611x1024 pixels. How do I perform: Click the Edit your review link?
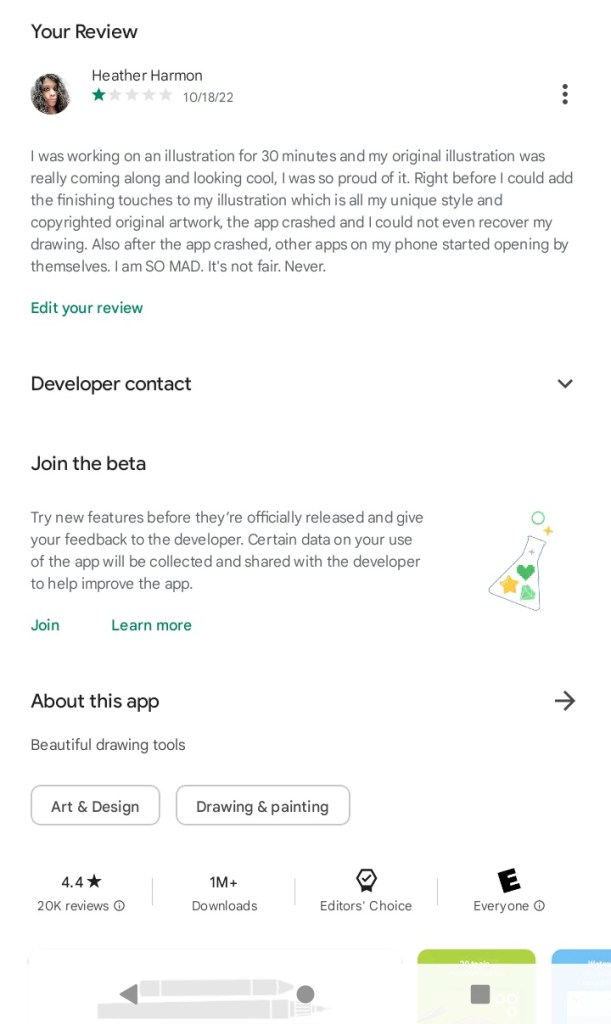[x=87, y=308]
